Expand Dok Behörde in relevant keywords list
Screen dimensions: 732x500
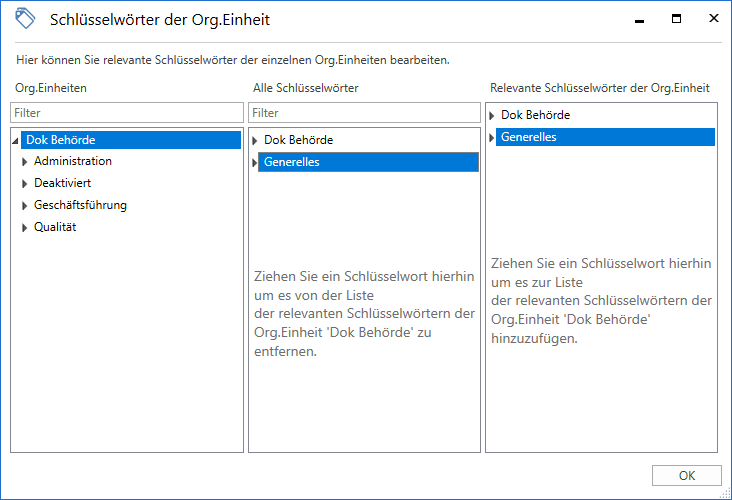(x=492, y=116)
